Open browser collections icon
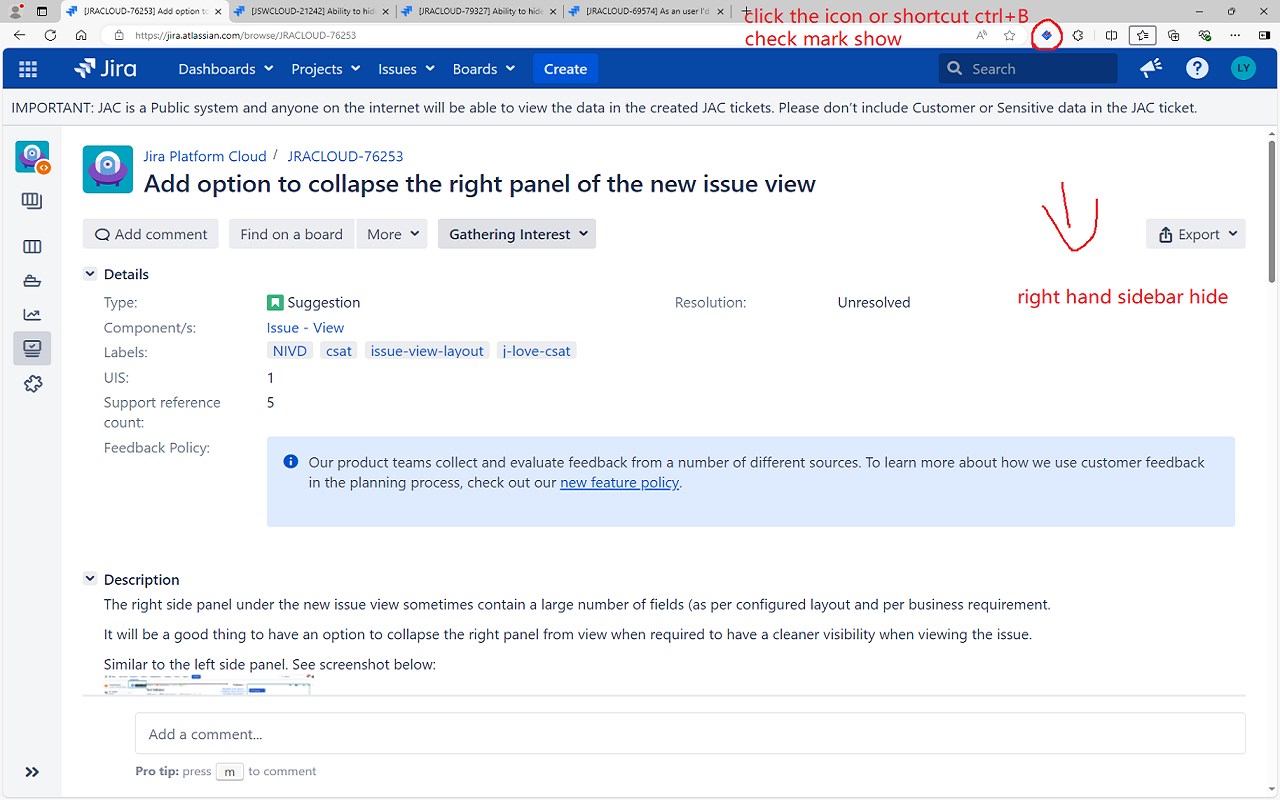 pos(1174,35)
